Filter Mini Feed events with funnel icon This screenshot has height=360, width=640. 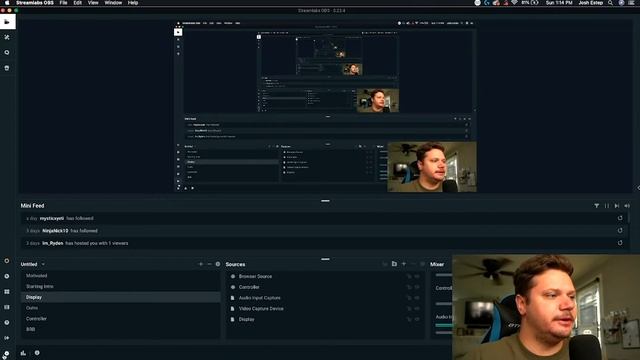coord(597,206)
